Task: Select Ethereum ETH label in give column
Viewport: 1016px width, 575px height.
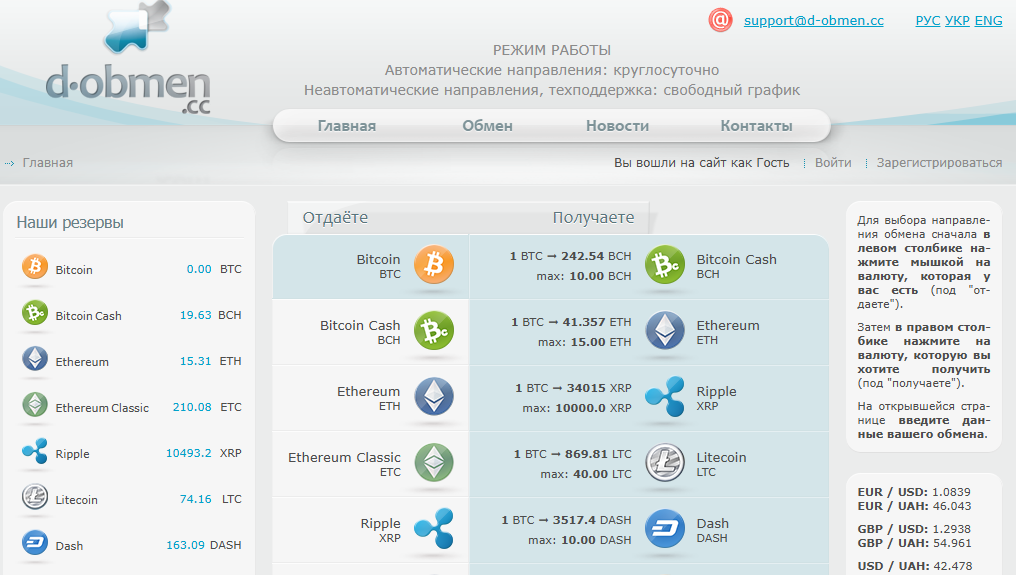Action: 369,398
